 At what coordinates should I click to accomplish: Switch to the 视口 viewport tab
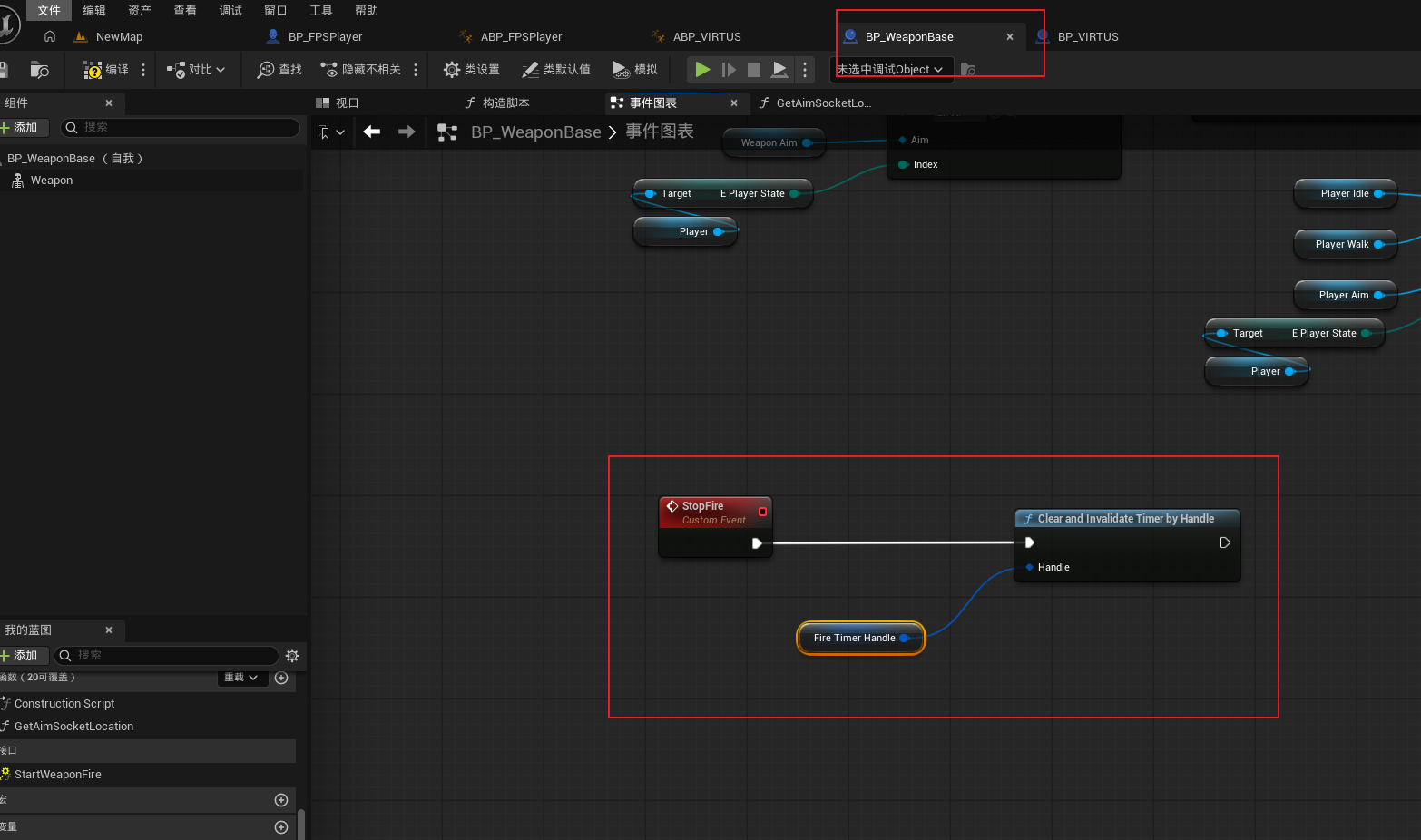click(x=338, y=103)
